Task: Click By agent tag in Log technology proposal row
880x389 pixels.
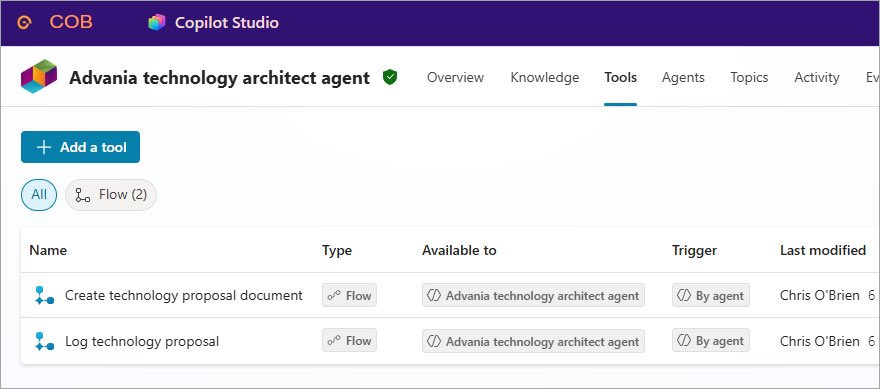Action: tap(711, 341)
